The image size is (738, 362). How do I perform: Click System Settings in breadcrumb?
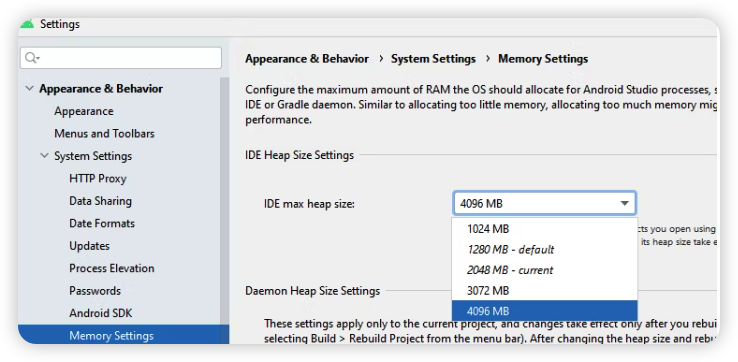[x=433, y=59]
